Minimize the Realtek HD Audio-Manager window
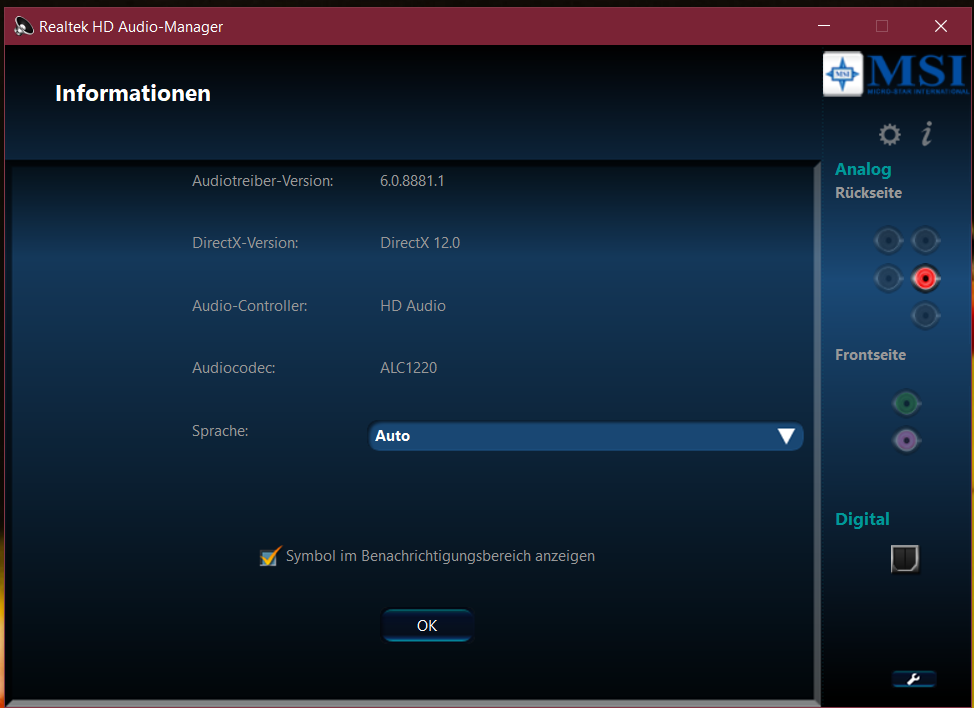Screen dimensions: 974x708 coord(824,26)
